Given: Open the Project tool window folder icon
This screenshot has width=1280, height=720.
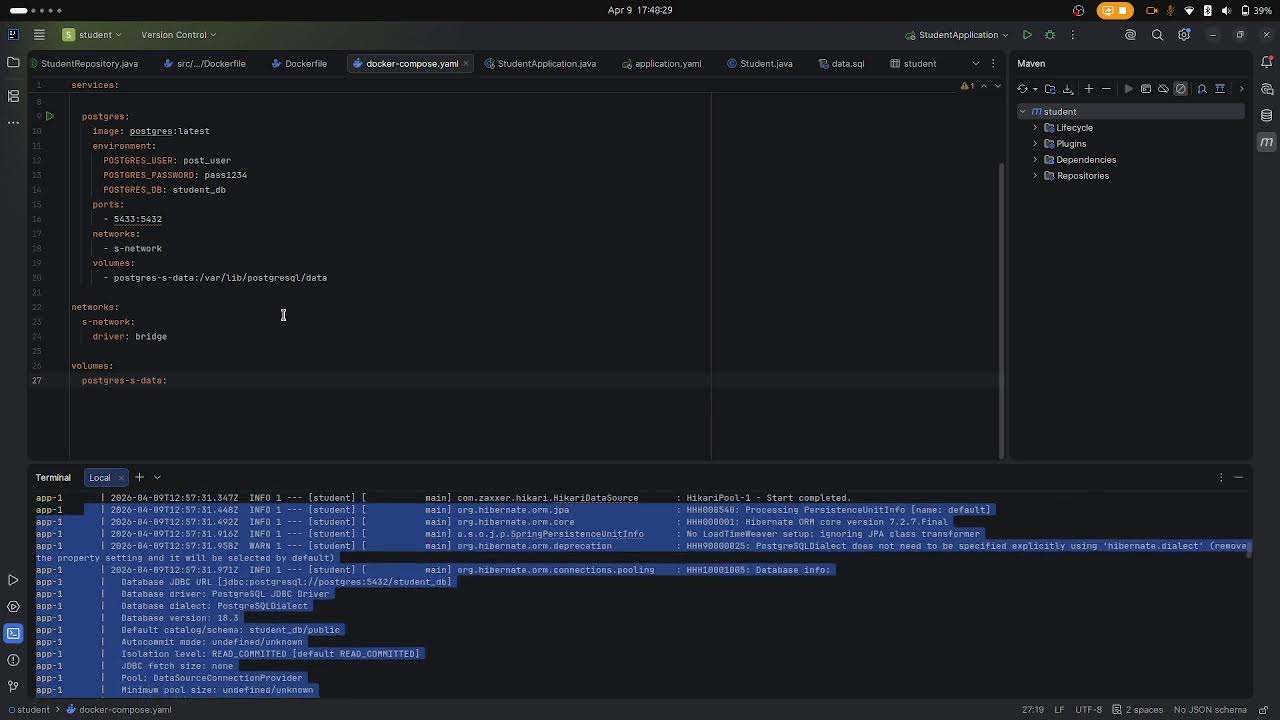Looking at the screenshot, I should tap(13, 63).
